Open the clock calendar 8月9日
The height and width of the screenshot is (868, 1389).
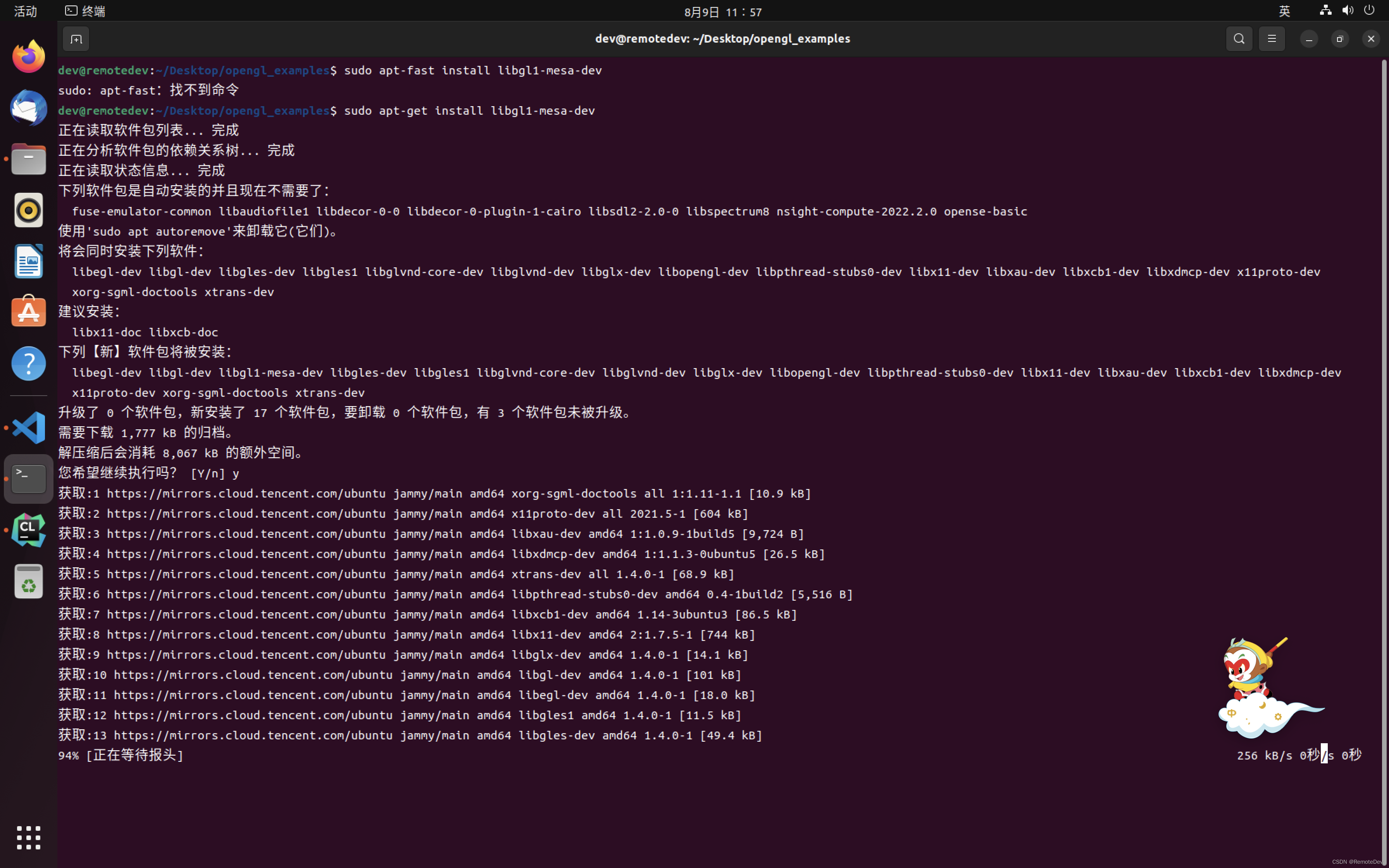coord(723,12)
